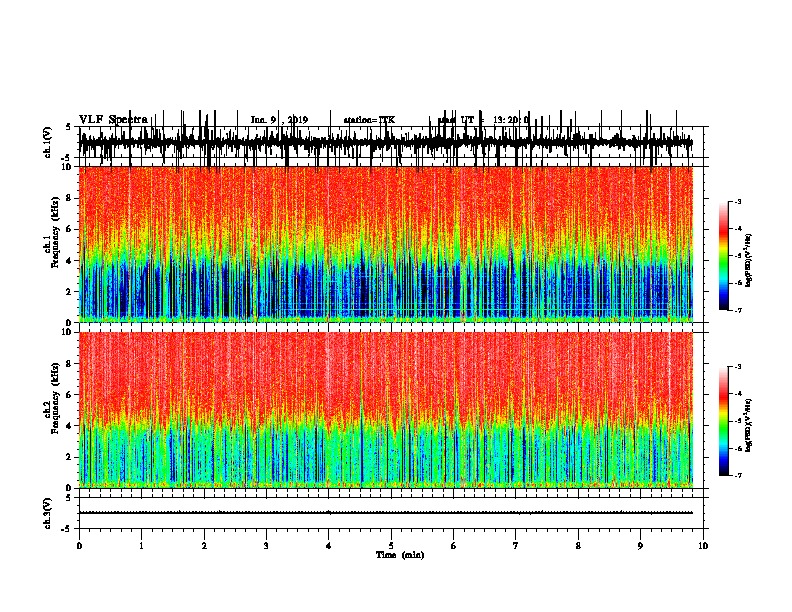Image resolution: width=792 pixels, height=612 pixels.
Task: Click inside the ch.1 spectrogram plot
Action: [386, 244]
